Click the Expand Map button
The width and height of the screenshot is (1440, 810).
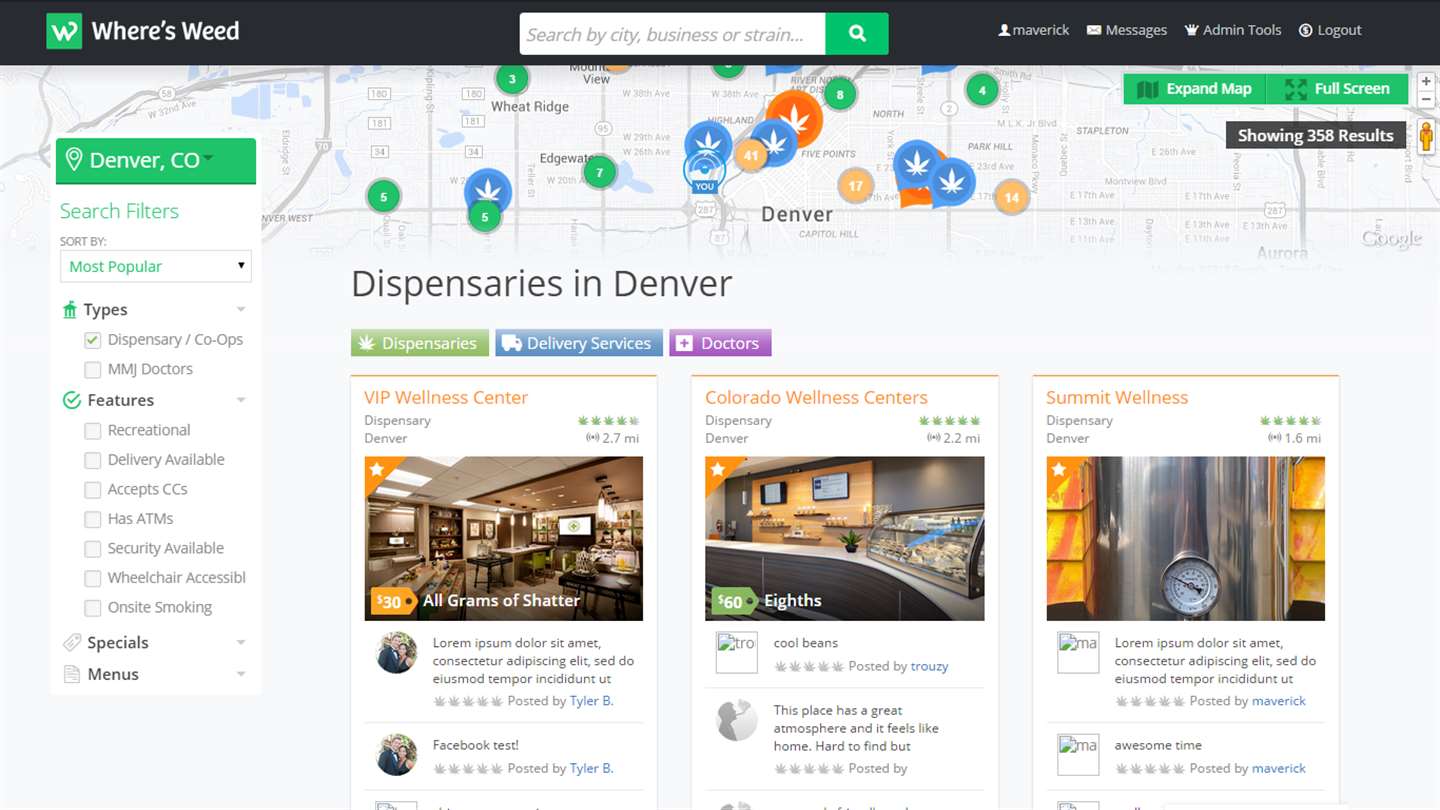1195,89
